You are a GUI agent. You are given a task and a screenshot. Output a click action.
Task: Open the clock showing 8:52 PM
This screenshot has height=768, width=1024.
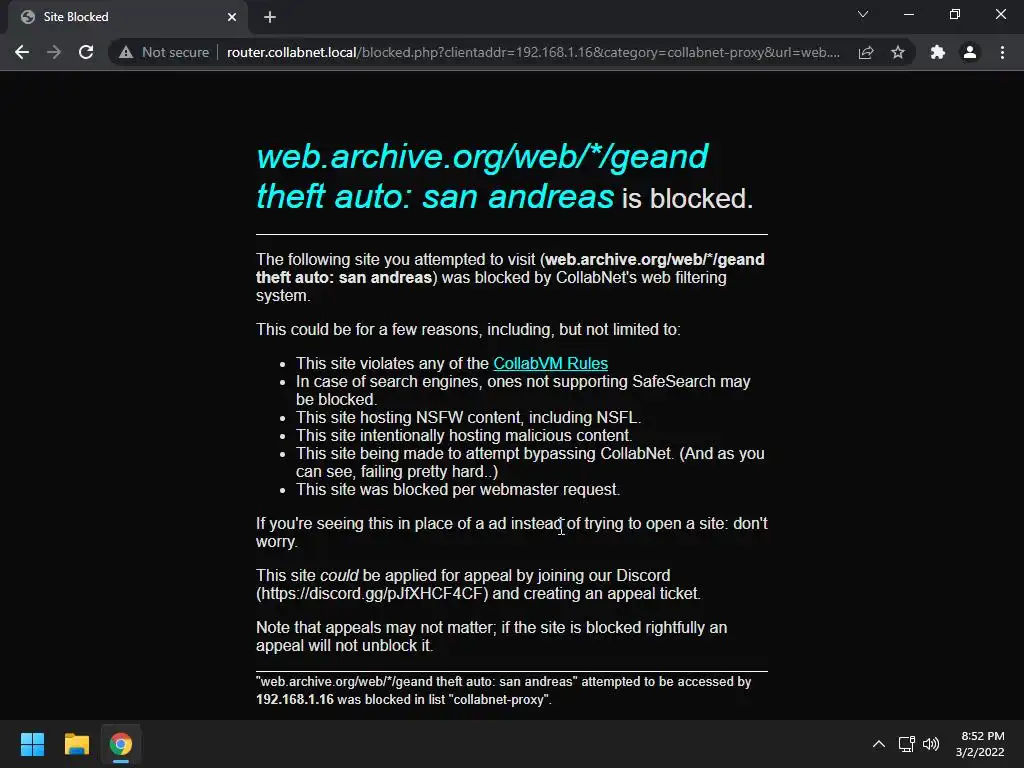click(x=980, y=744)
